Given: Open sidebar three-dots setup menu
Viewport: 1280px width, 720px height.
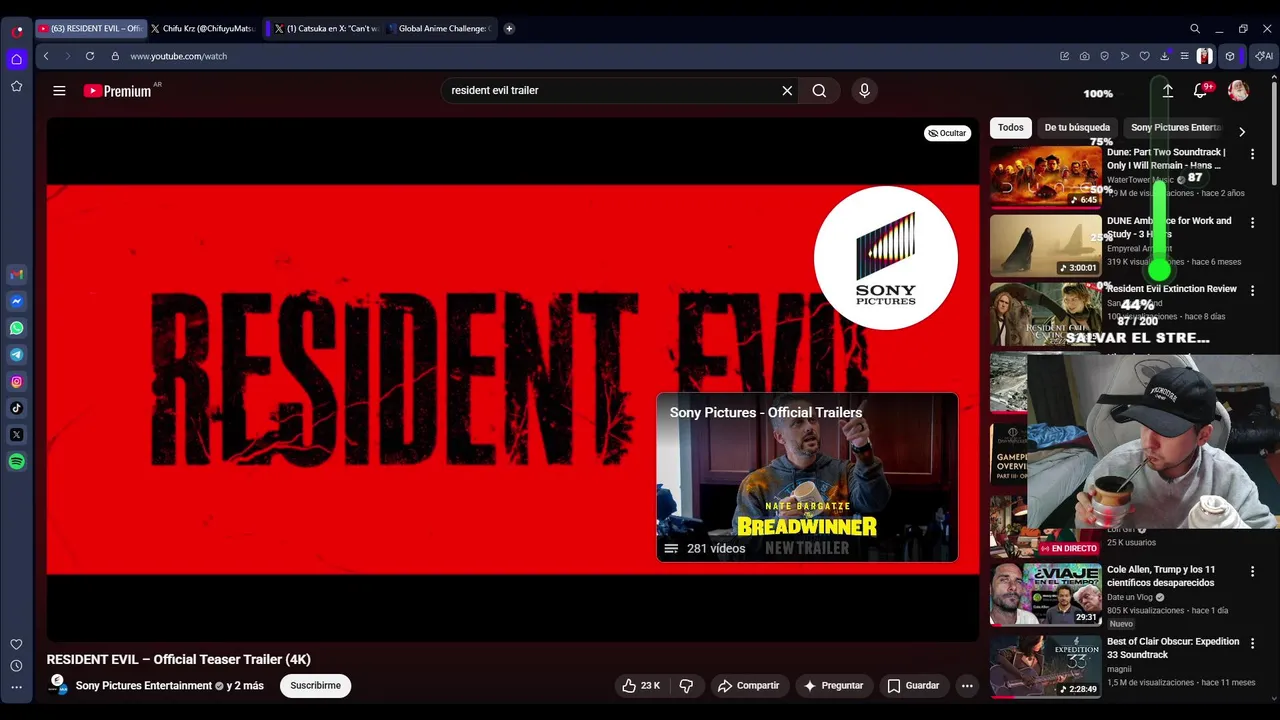Looking at the screenshot, I should [x=16, y=687].
